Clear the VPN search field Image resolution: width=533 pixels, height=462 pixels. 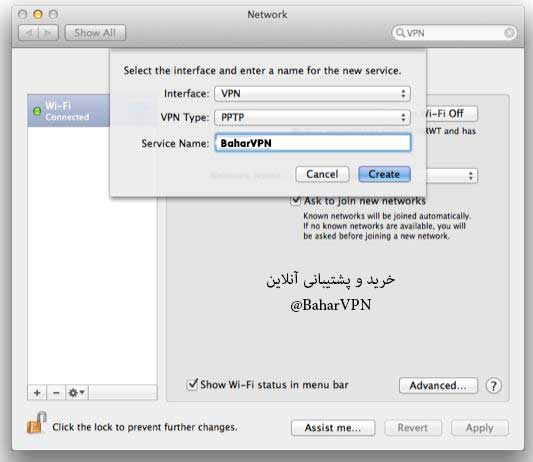pyautogui.click(x=509, y=33)
